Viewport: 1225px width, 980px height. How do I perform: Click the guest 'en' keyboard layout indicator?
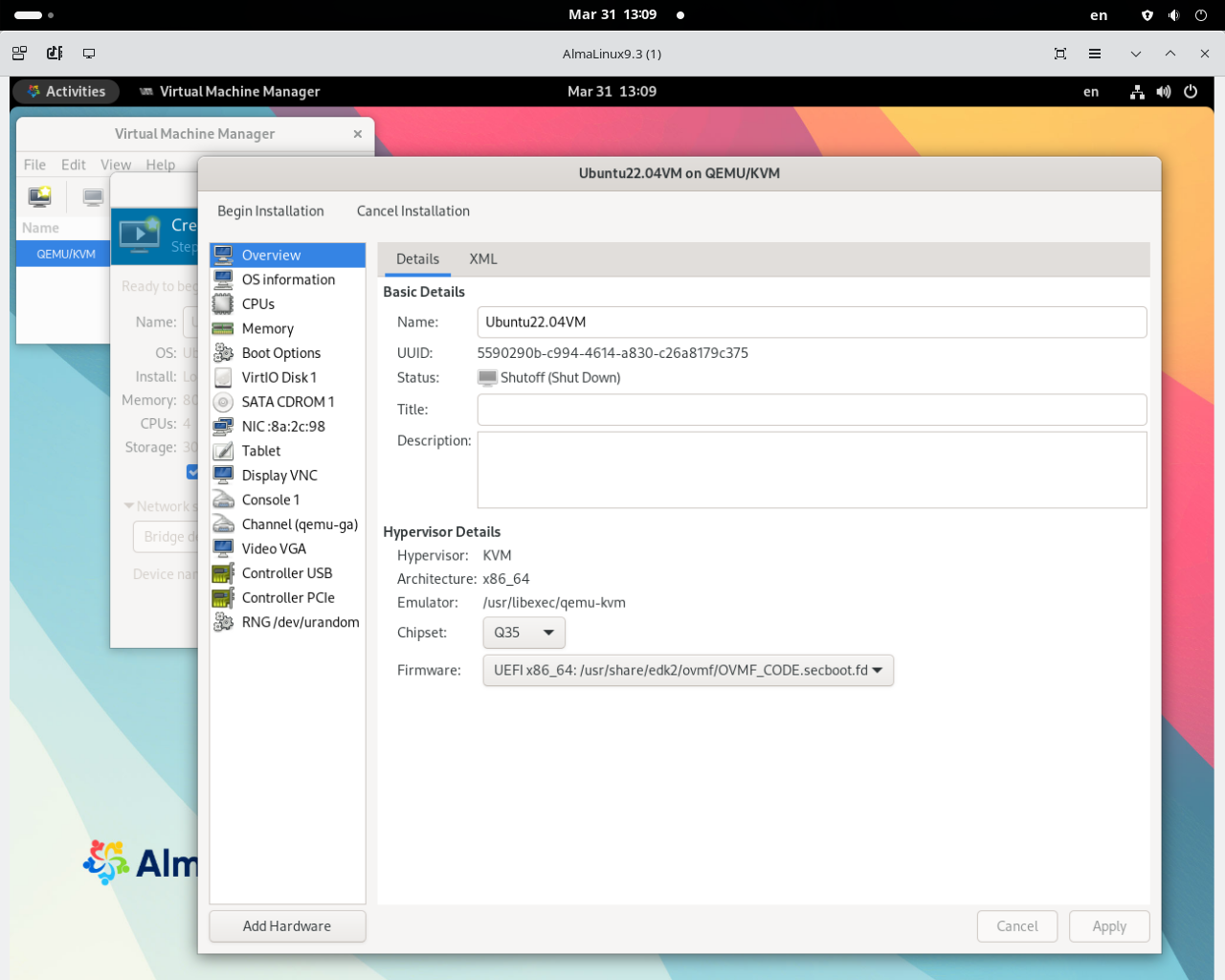click(1091, 92)
